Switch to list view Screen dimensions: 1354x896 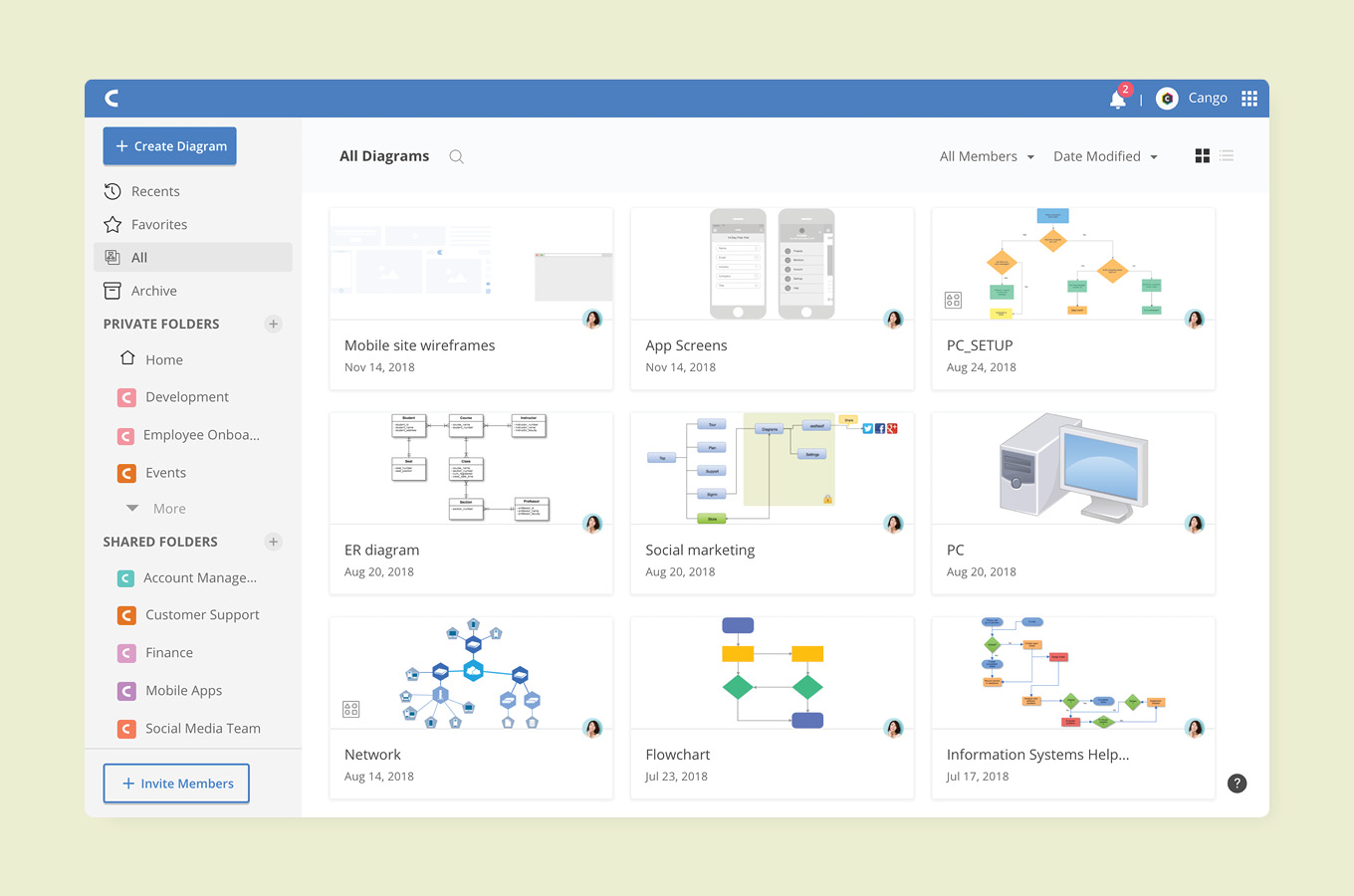tap(1227, 155)
